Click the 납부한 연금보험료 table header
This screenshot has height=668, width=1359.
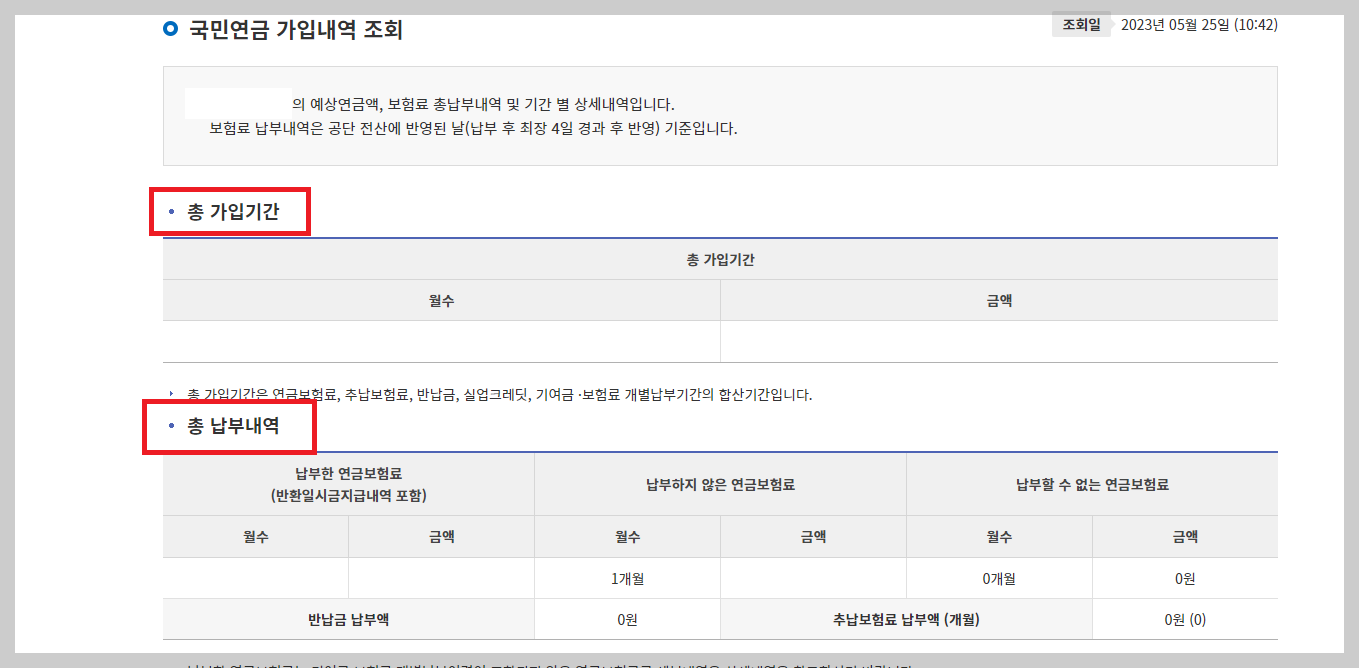[349, 484]
